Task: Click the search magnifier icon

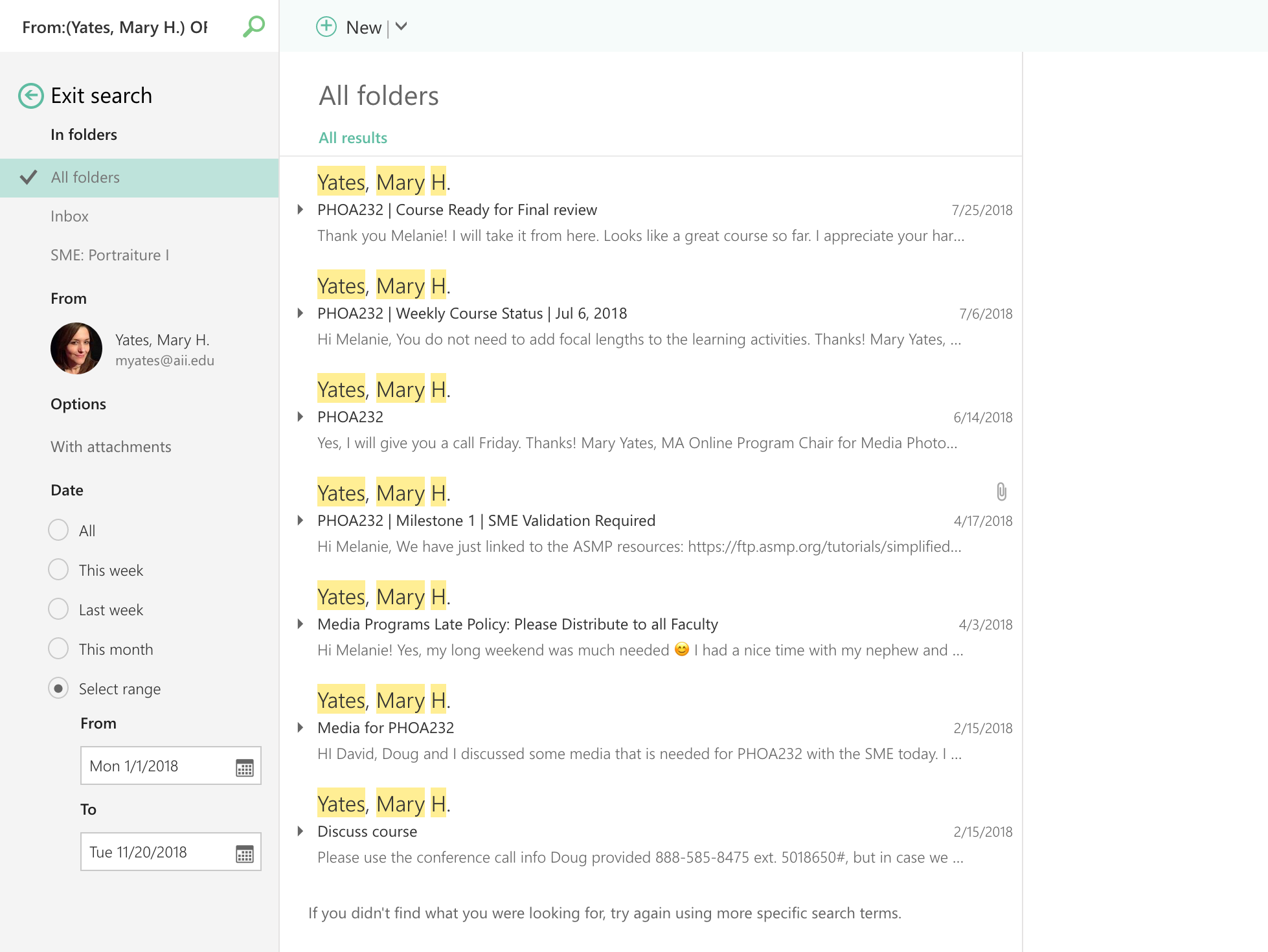Action: (254, 27)
